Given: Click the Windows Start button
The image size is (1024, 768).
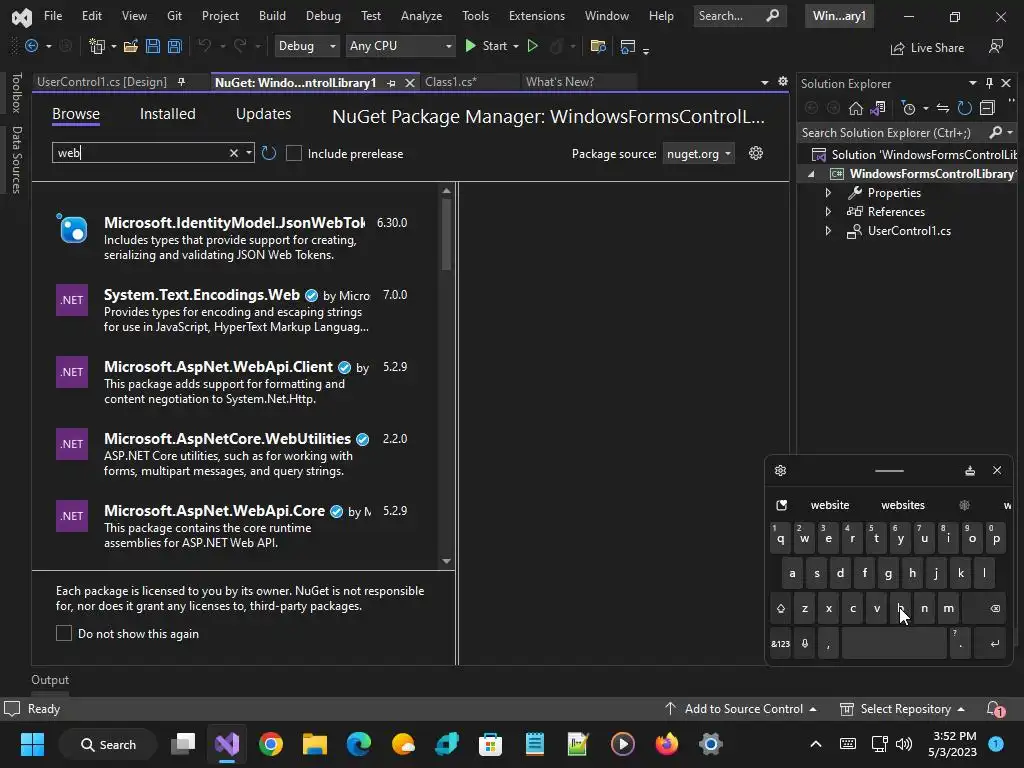Looking at the screenshot, I should click(x=32, y=744).
